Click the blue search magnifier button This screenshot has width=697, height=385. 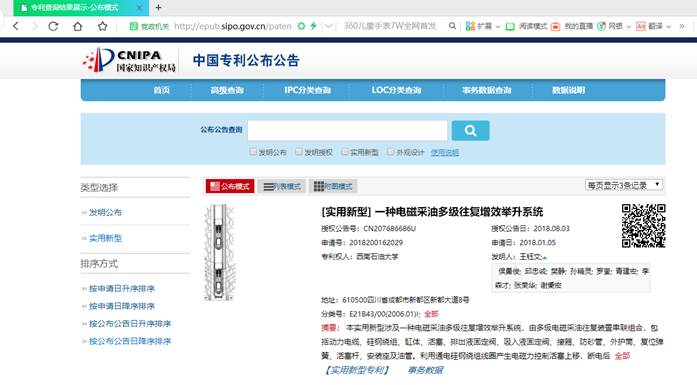470,130
